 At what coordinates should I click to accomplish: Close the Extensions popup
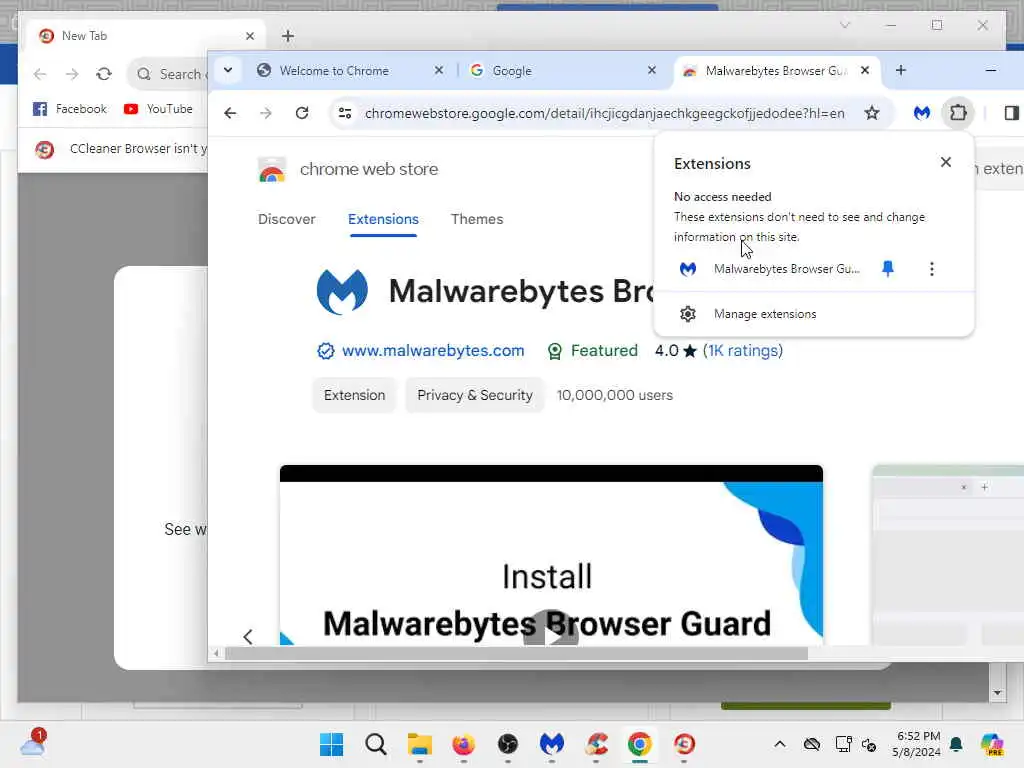tap(946, 162)
